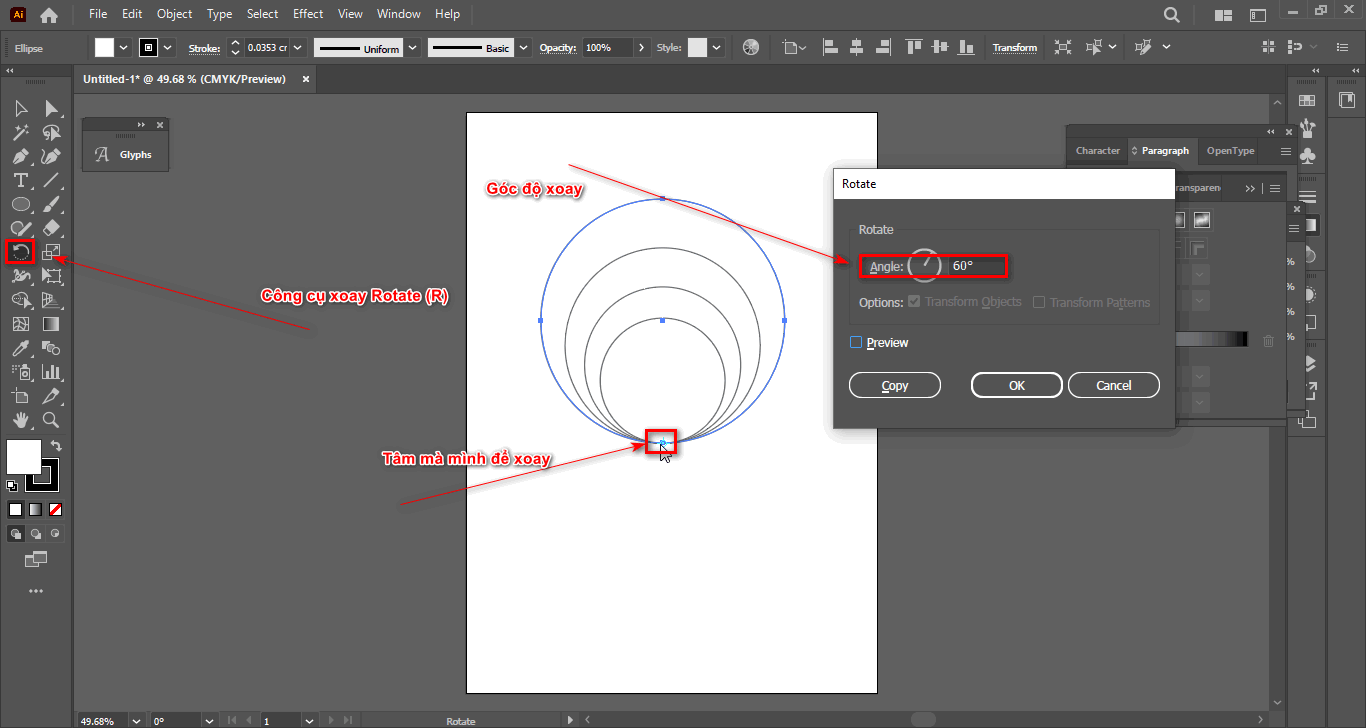
Task: Switch to the OpenType tab
Action: click(x=1230, y=151)
